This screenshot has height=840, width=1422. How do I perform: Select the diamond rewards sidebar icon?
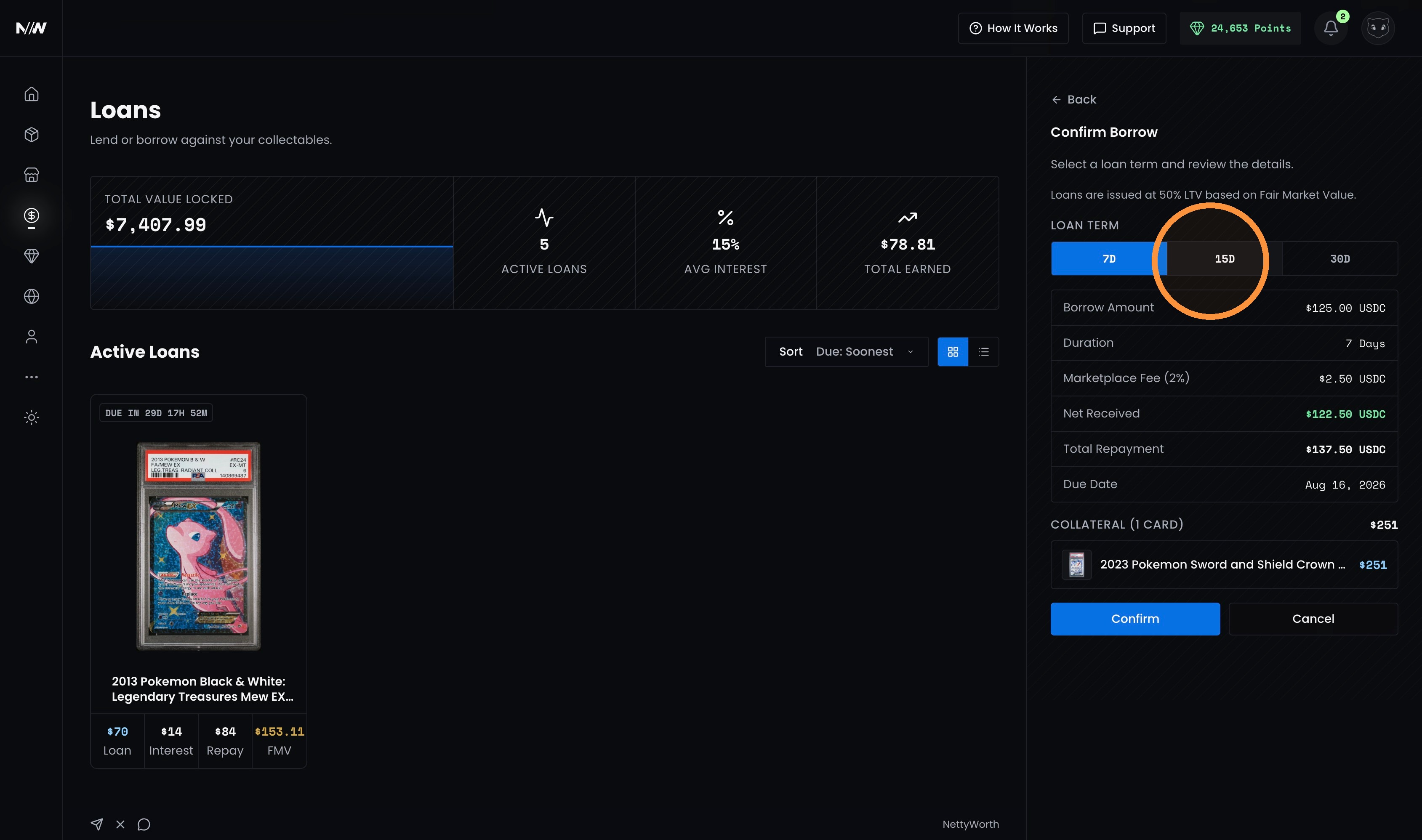click(31, 256)
